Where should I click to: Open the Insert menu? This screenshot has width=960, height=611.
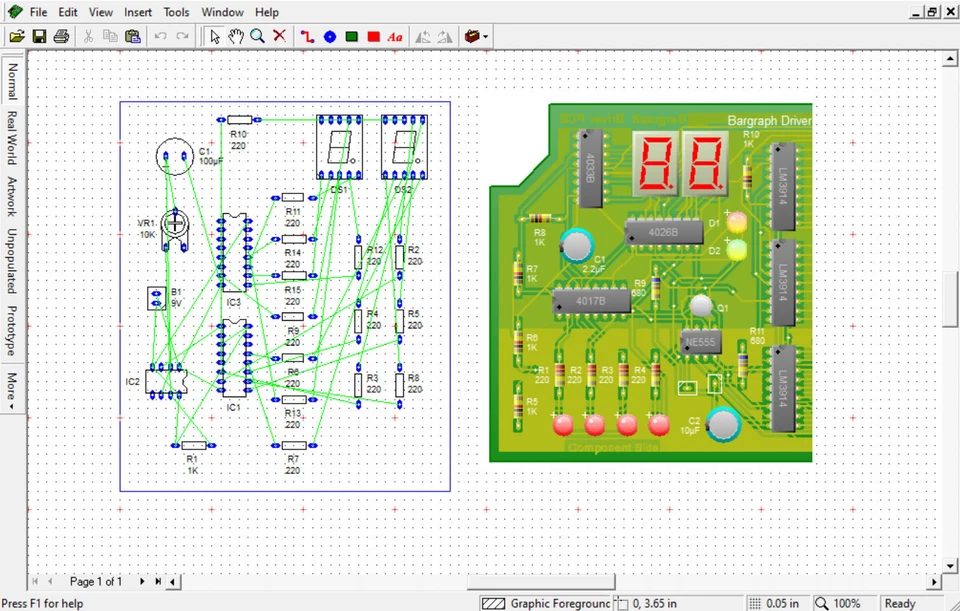(137, 12)
